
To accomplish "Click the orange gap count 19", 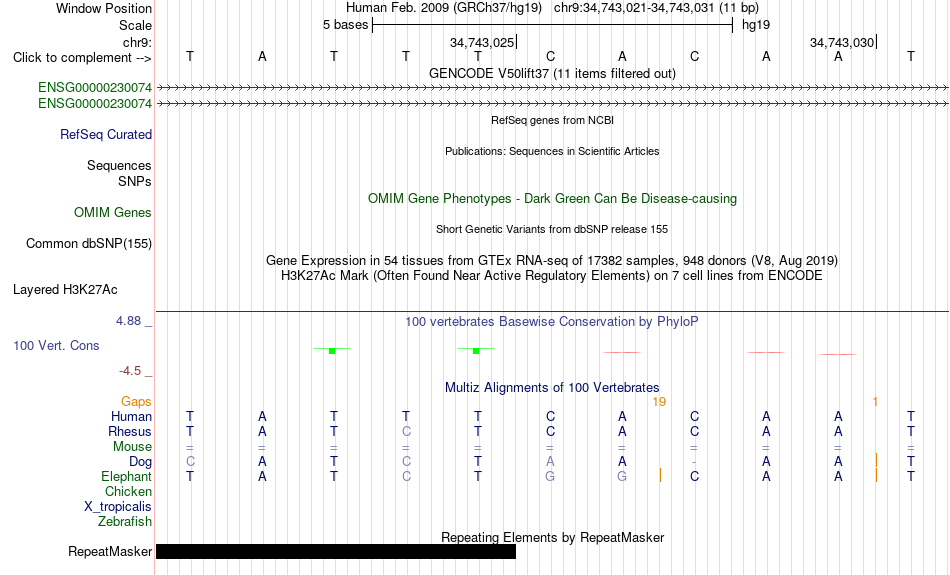I will [659, 402].
